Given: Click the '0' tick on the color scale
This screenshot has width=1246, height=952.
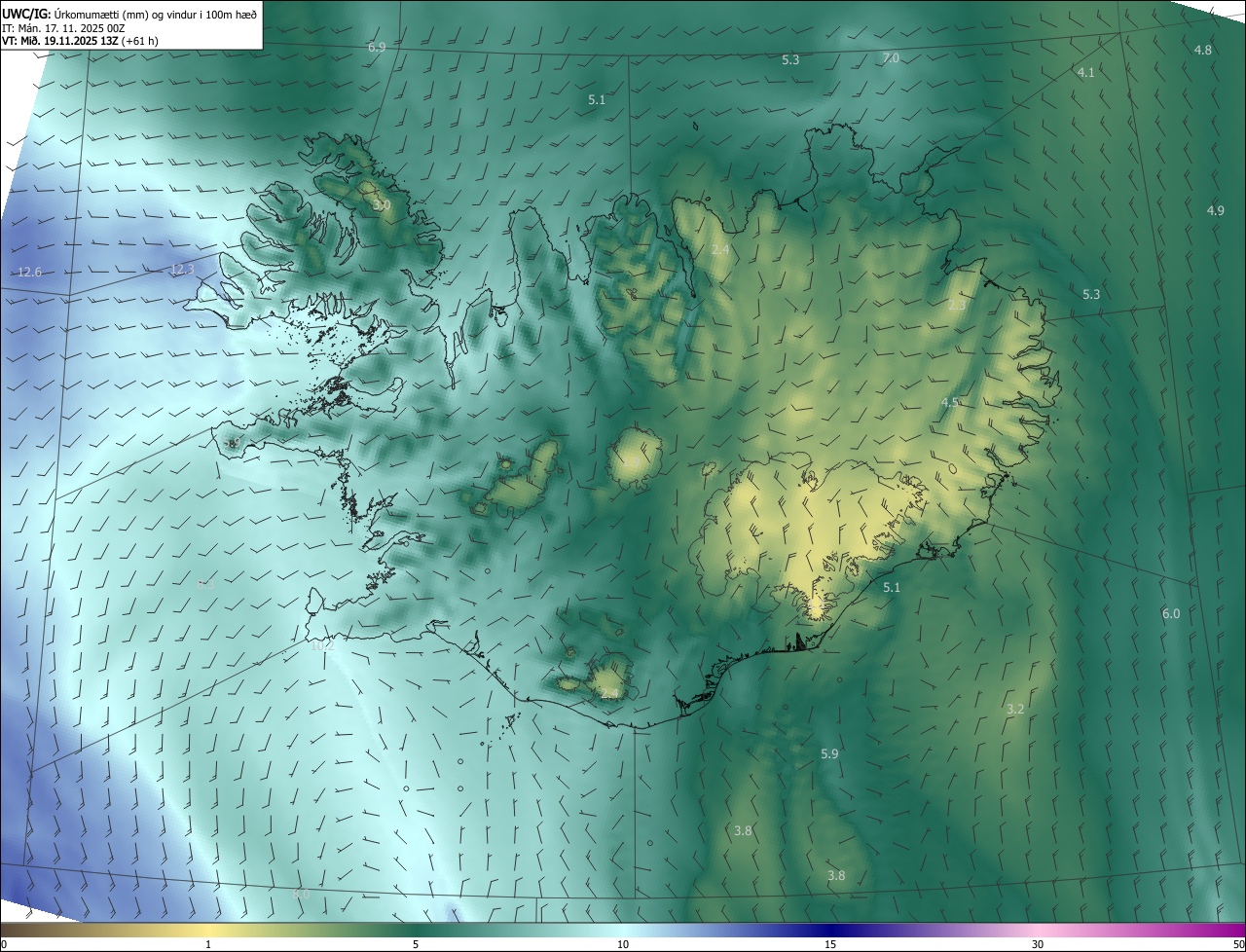Looking at the screenshot, I should 3,945.
